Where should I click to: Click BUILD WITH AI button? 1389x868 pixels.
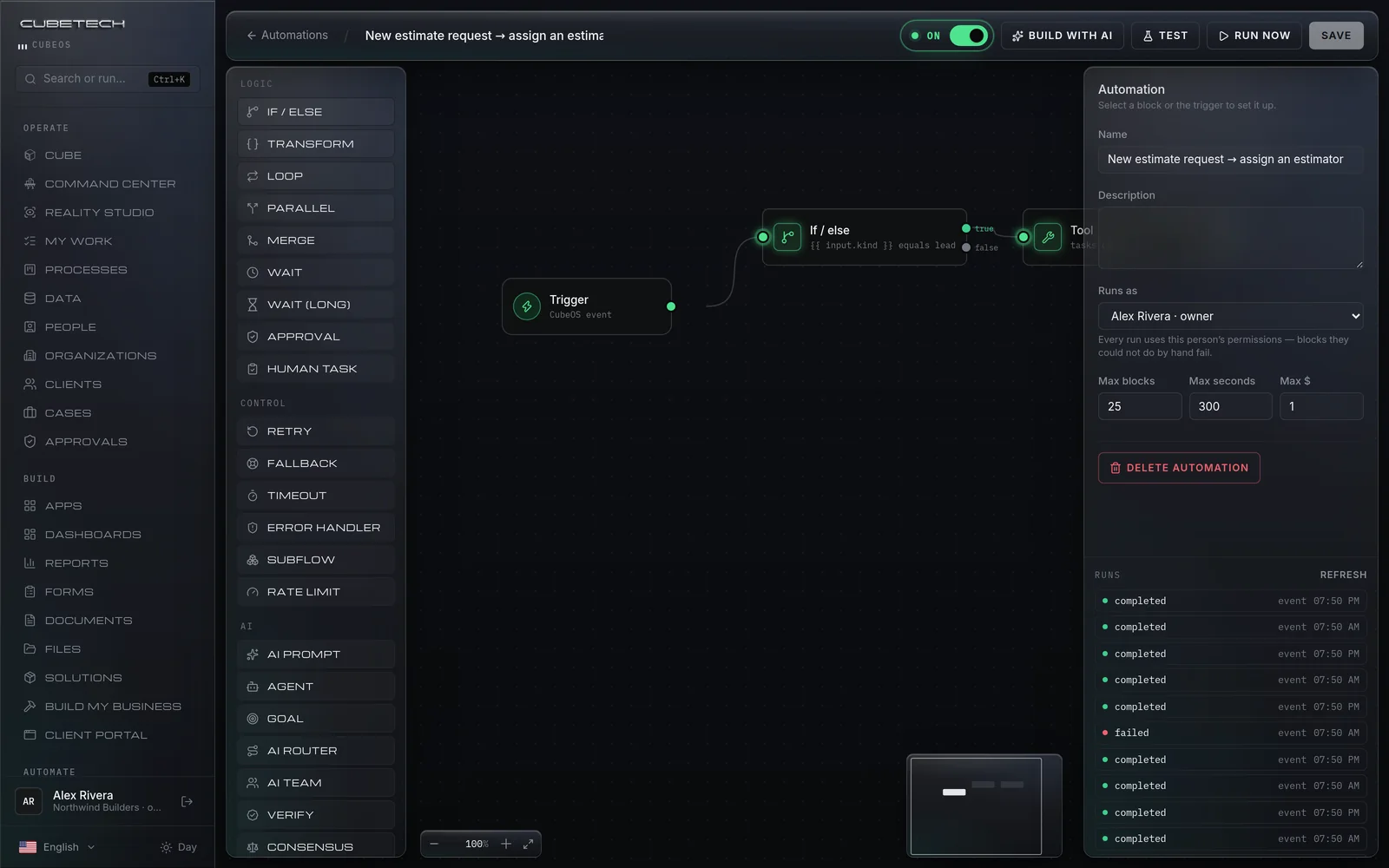point(1063,36)
